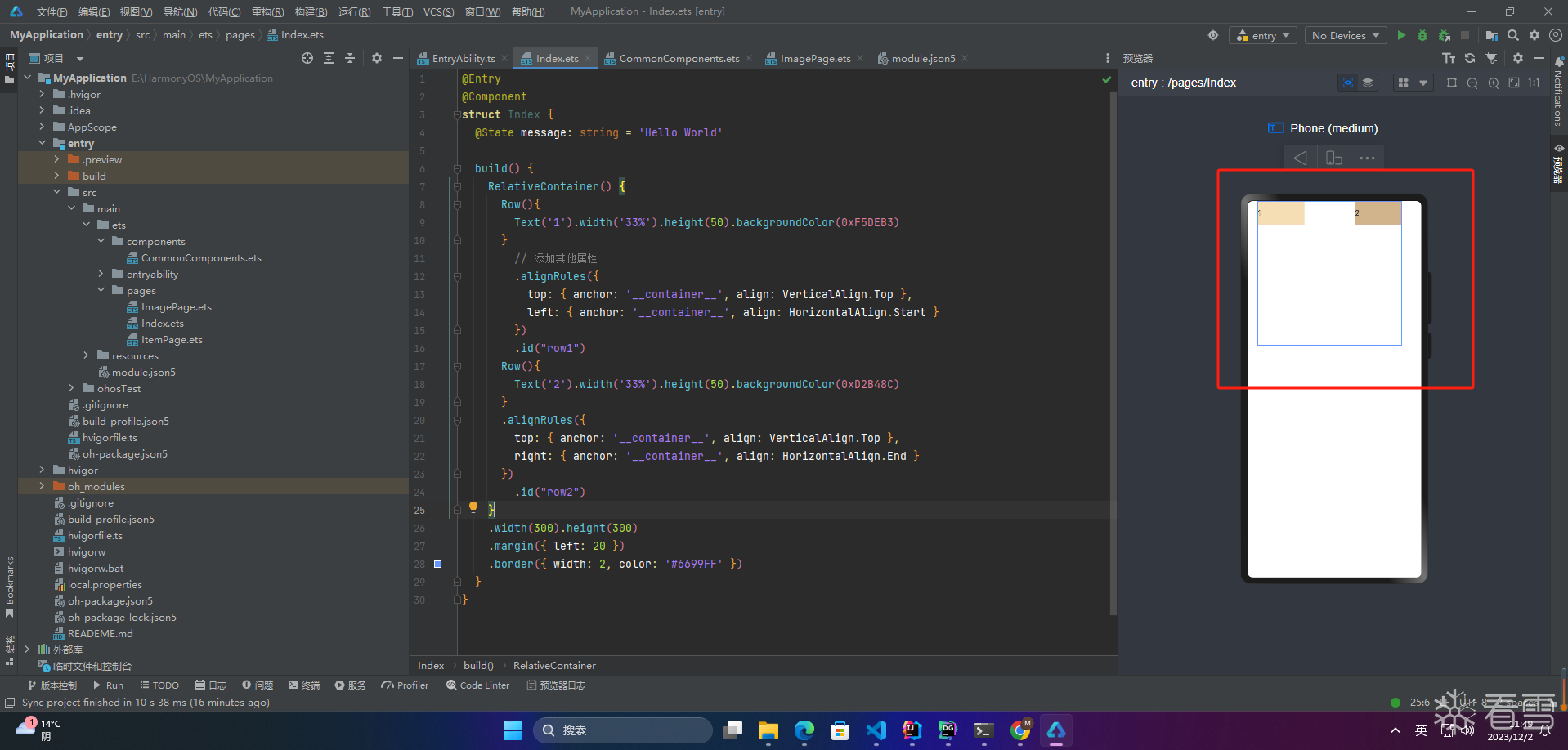Open 终端 terminal tool window

coord(304,685)
